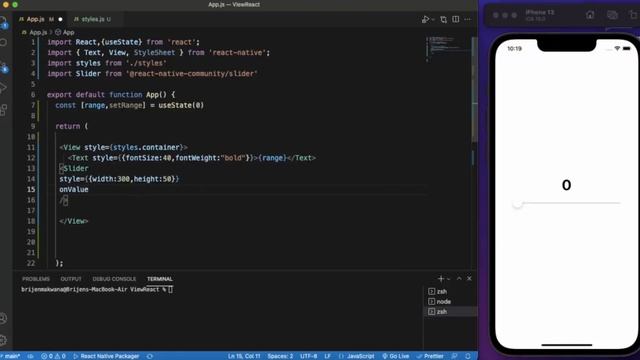Minimize the VS Code window
Image resolution: width=640 pixels, height=360 pixels.
point(6,4)
